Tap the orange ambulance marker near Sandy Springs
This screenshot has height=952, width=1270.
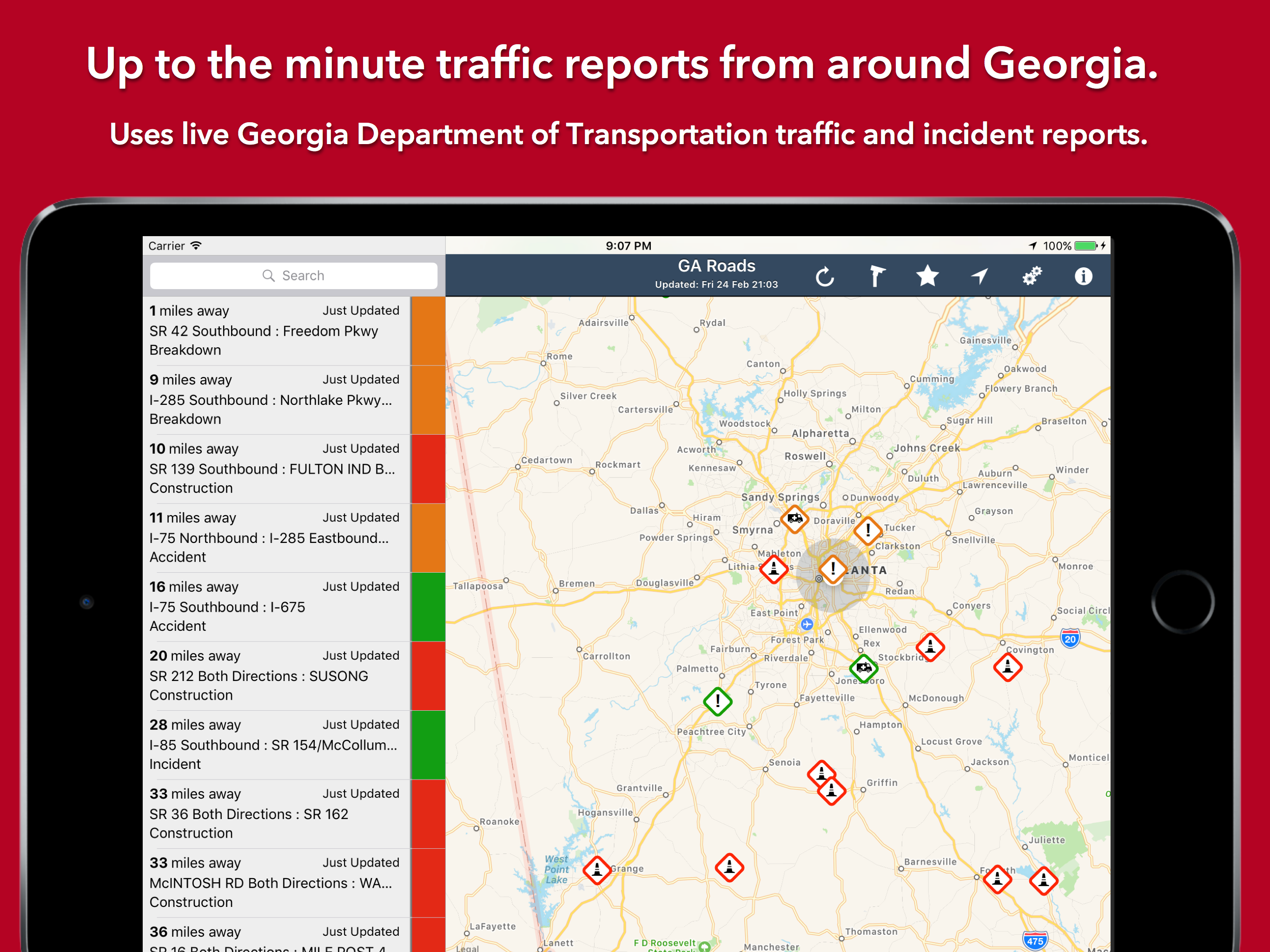[x=794, y=519]
